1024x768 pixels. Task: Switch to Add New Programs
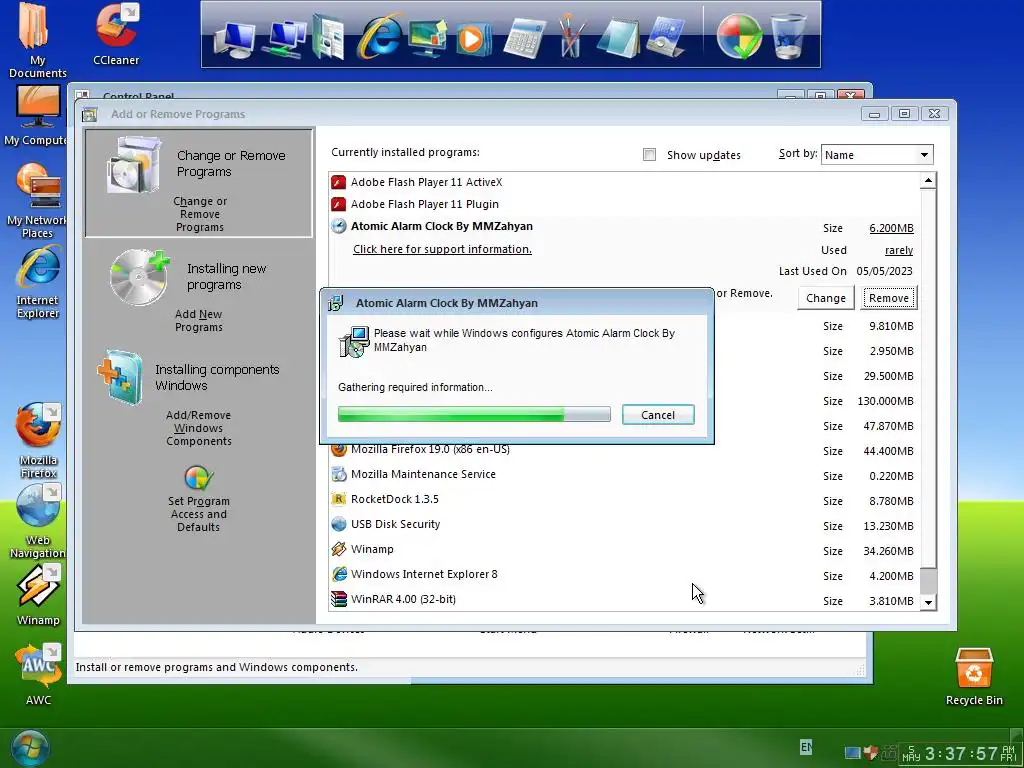tap(199, 291)
